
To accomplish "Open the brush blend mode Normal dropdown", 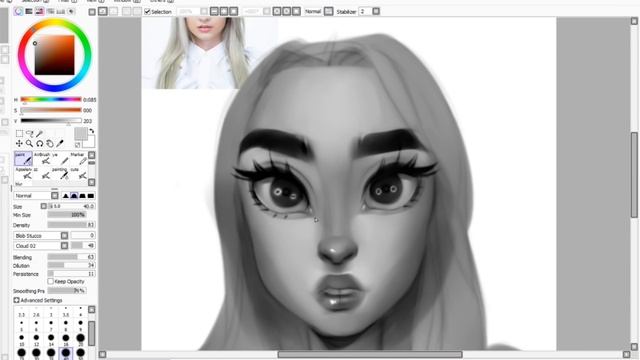I will click(55, 196).
